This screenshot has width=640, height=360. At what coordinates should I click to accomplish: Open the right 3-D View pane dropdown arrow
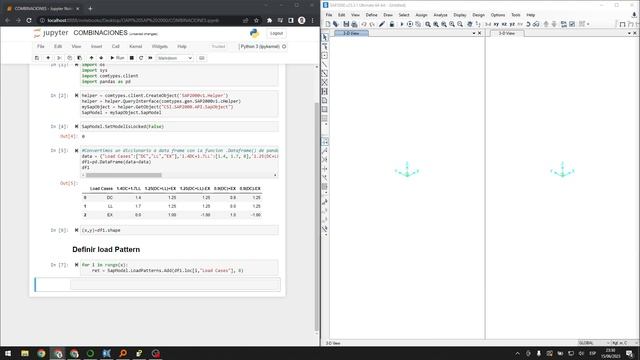tap(629, 33)
